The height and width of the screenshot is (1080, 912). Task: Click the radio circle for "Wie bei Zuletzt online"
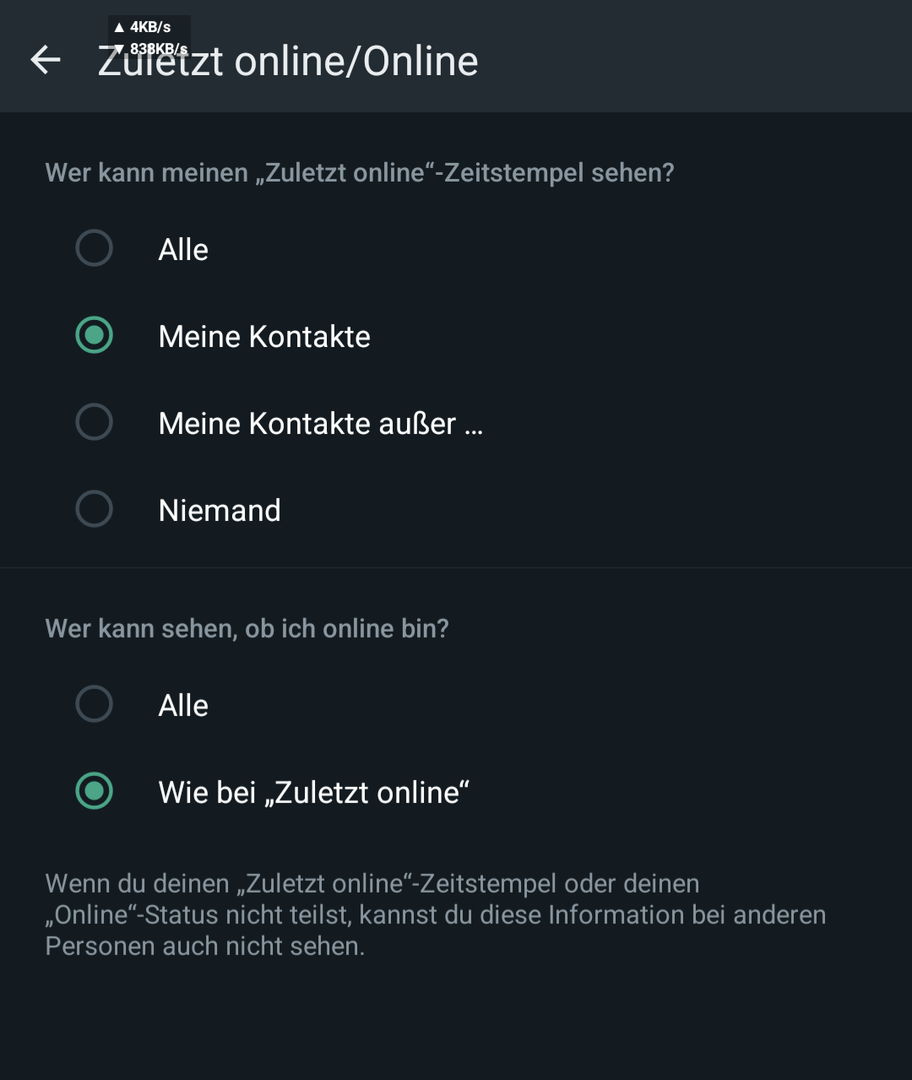[94, 791]
